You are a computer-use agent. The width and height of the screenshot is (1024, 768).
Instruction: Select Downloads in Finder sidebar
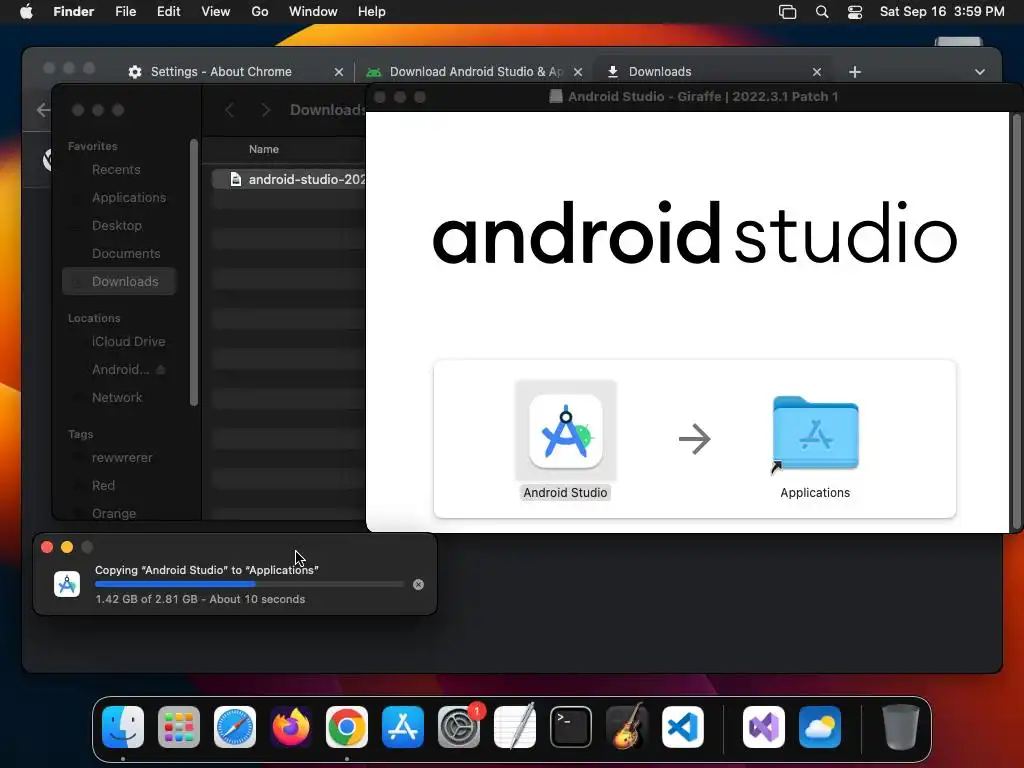[119, 281]
